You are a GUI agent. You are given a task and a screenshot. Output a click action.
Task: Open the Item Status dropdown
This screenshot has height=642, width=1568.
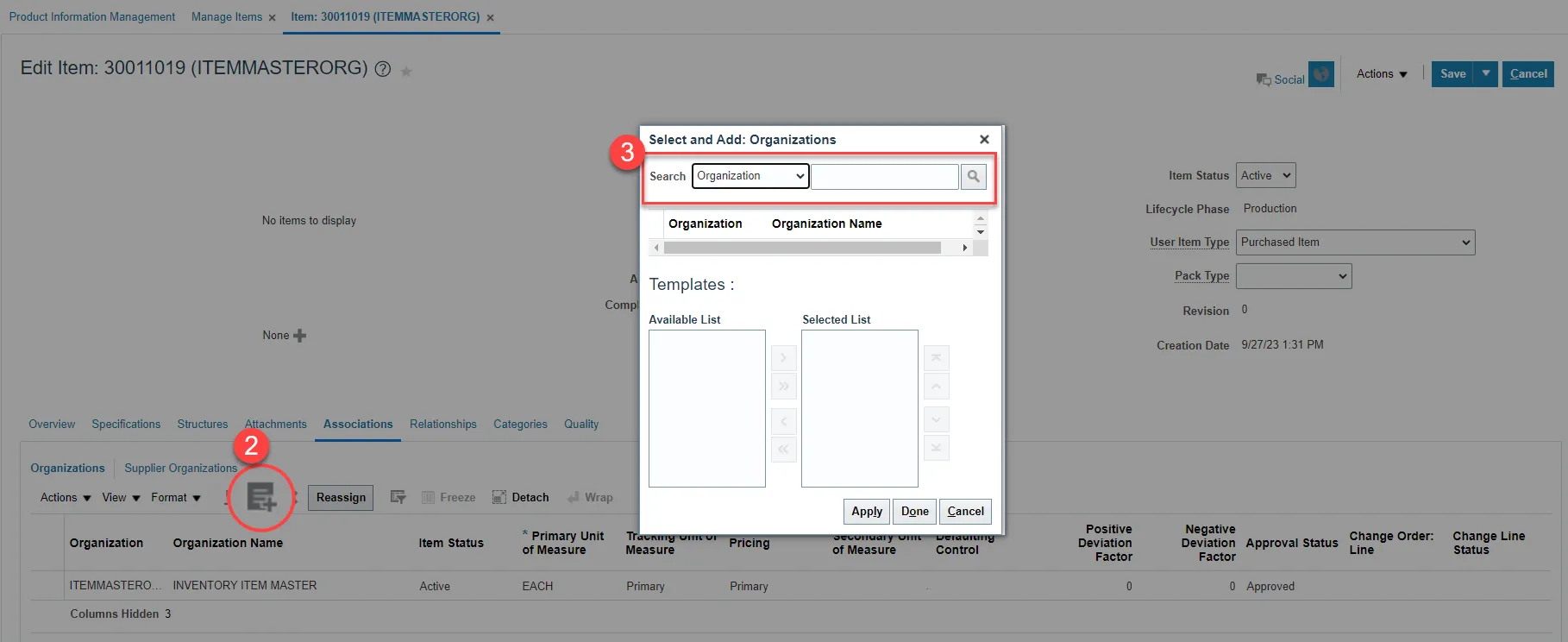[1265, 175]
